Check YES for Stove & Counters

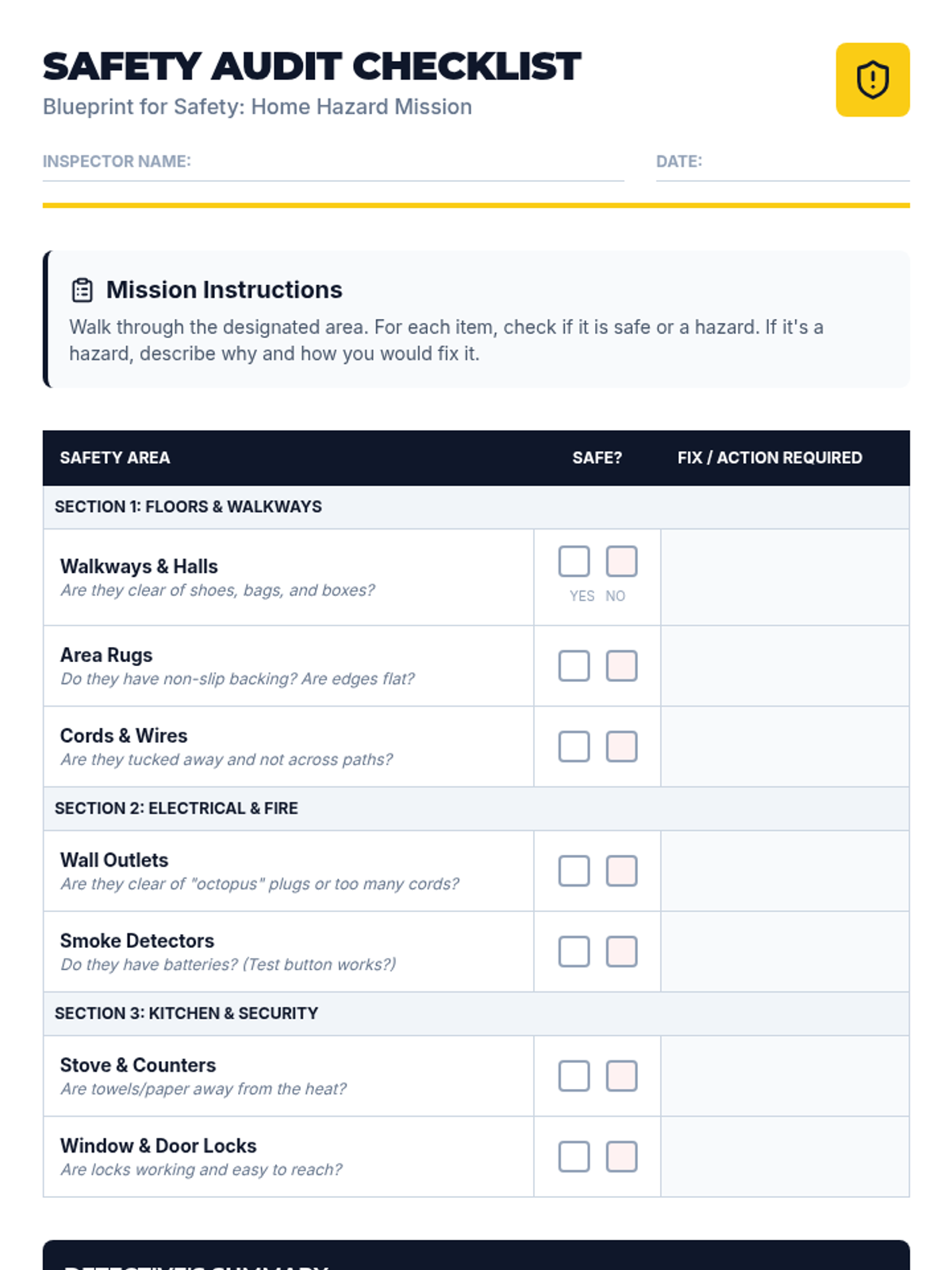(574, 1076)
